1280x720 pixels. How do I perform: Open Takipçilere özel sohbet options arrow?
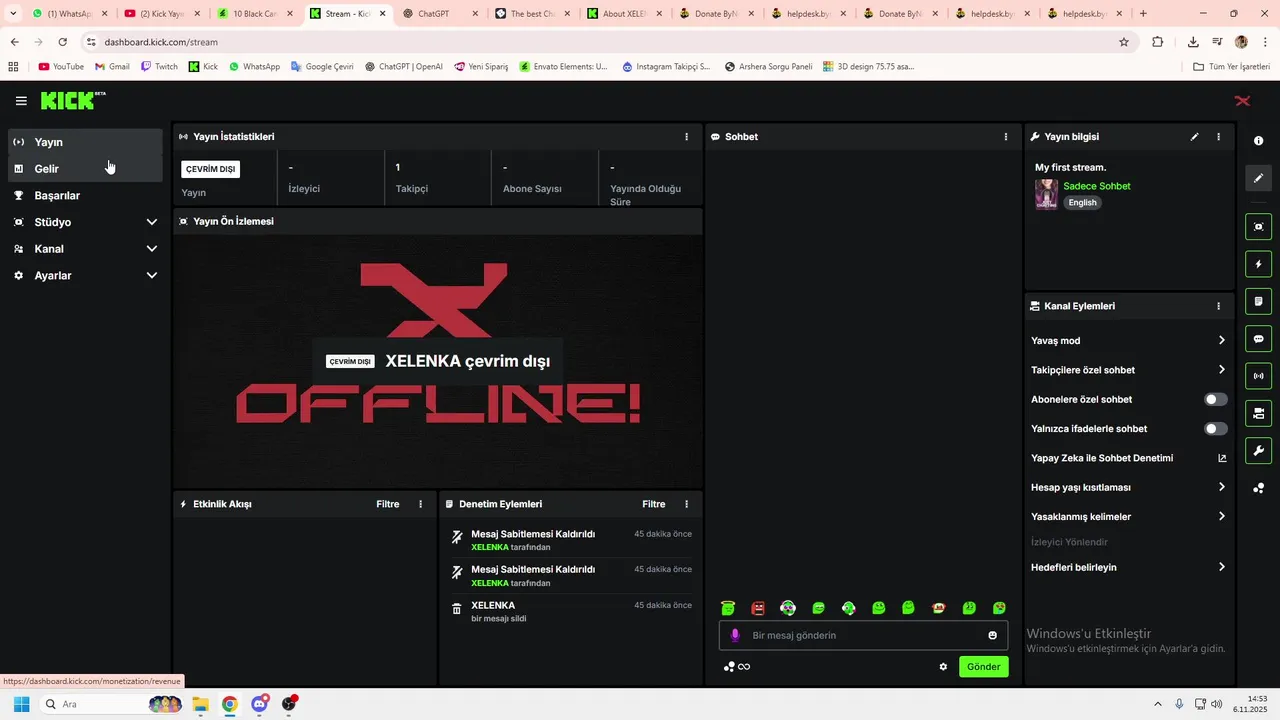point(1221,370)
